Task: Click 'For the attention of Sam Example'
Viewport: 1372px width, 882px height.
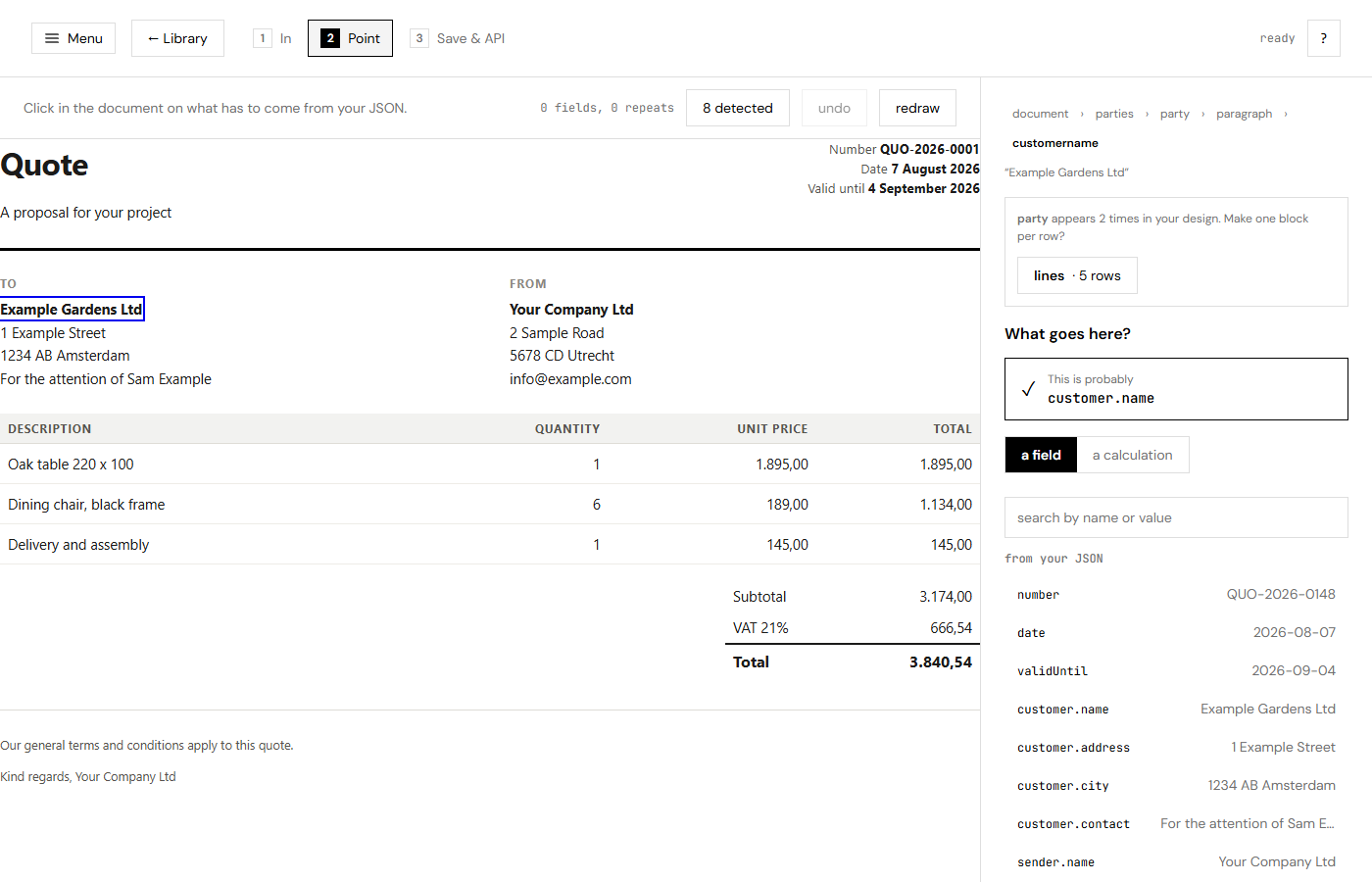Action: [x=106, y=379]
